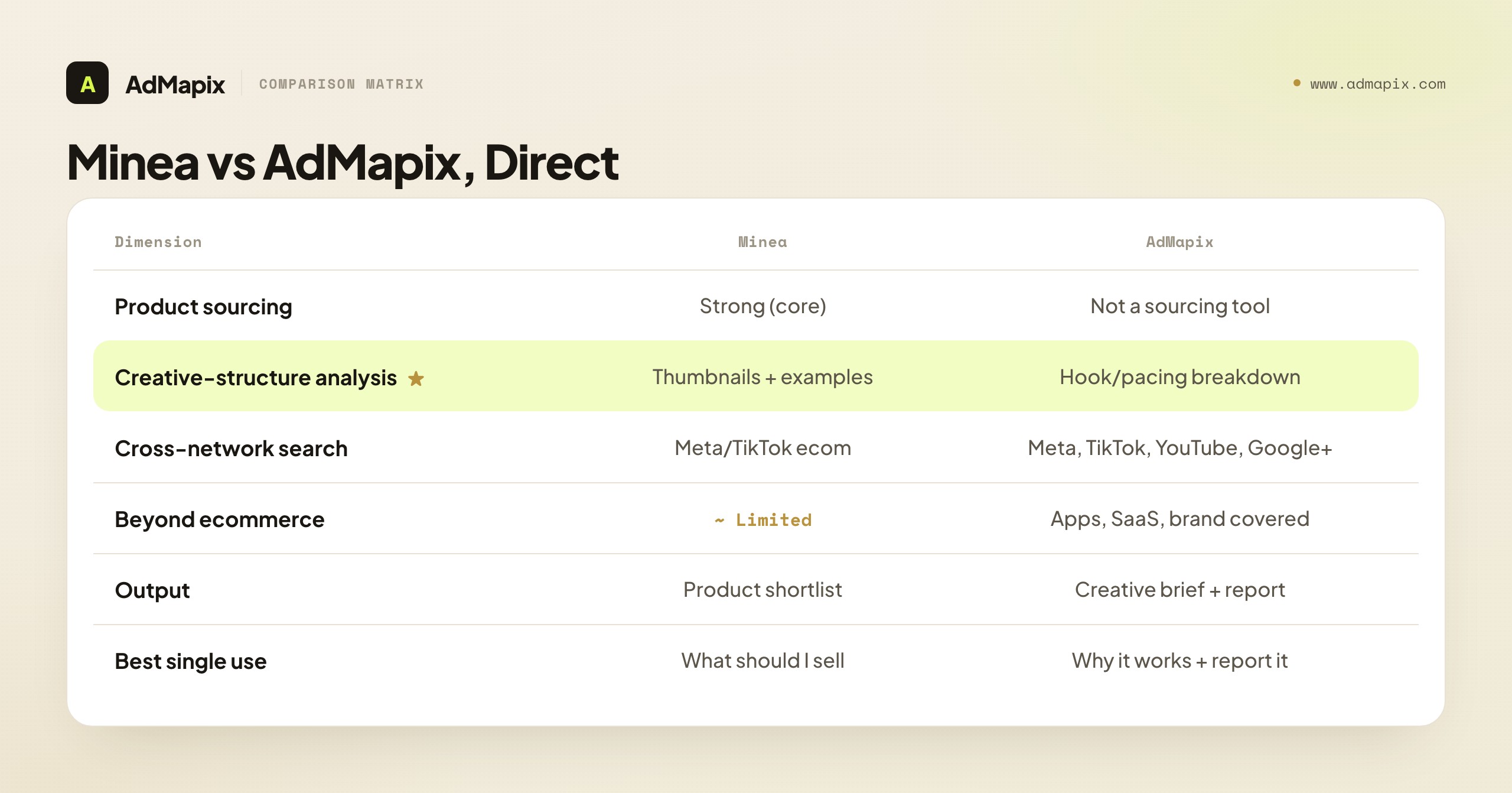Click the AdMapix 'A' logo icon

click(x=87, y=83)
